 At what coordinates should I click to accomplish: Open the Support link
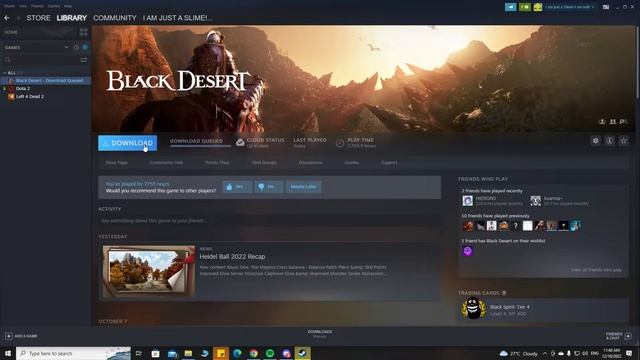[x=389, y=162]
